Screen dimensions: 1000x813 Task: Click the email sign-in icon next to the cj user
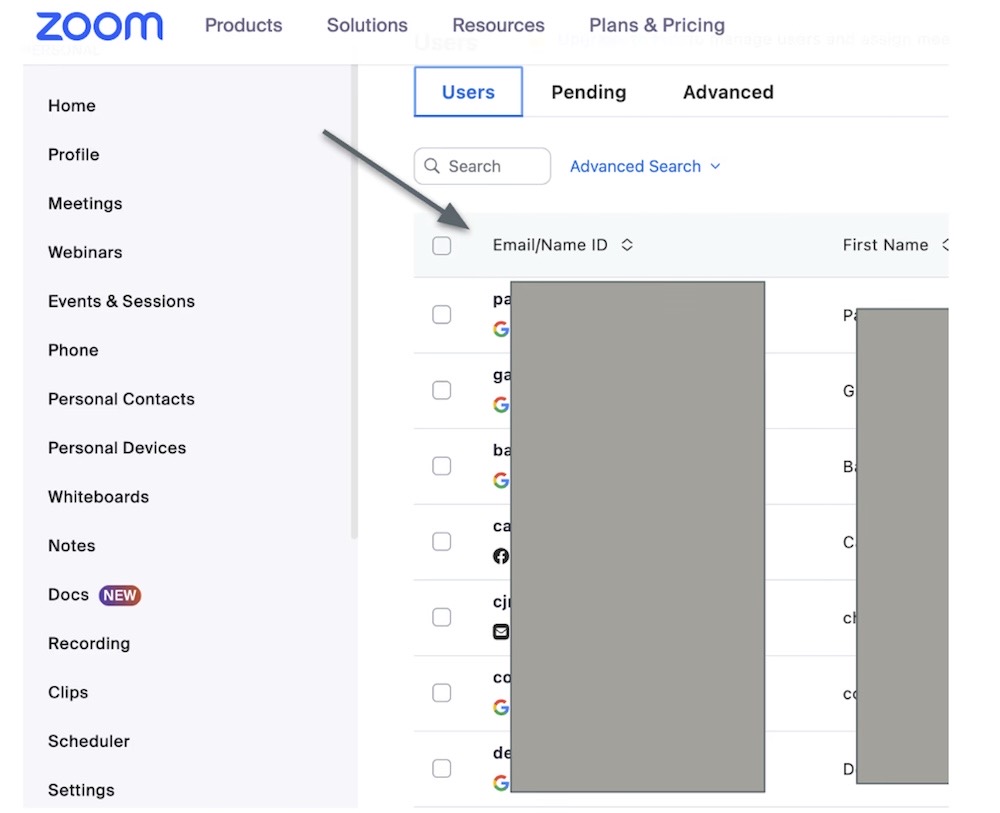point(501,632)
